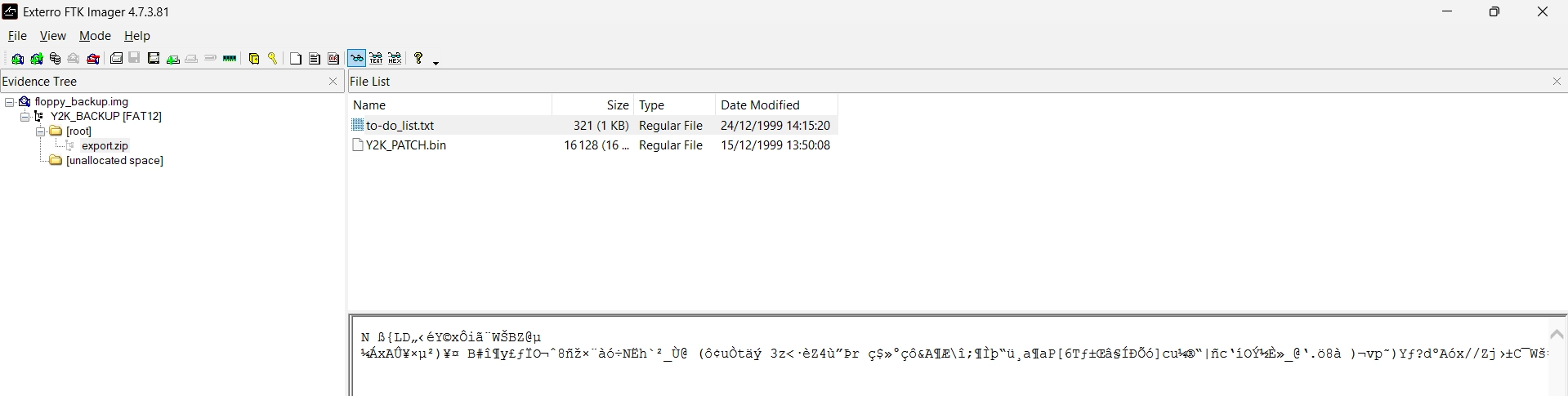The image size is (1568, 396).
Task: Click the Add Evidence Item toolbar icon
Action: coord(17,59)
